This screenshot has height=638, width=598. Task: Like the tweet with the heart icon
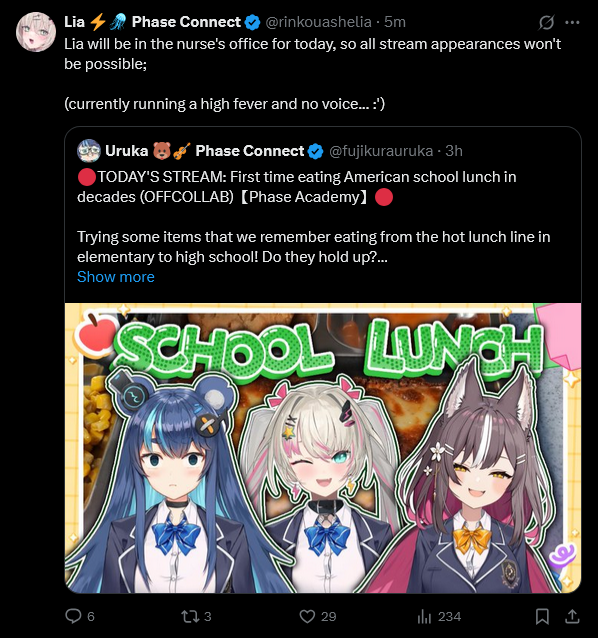pos(307,616)
